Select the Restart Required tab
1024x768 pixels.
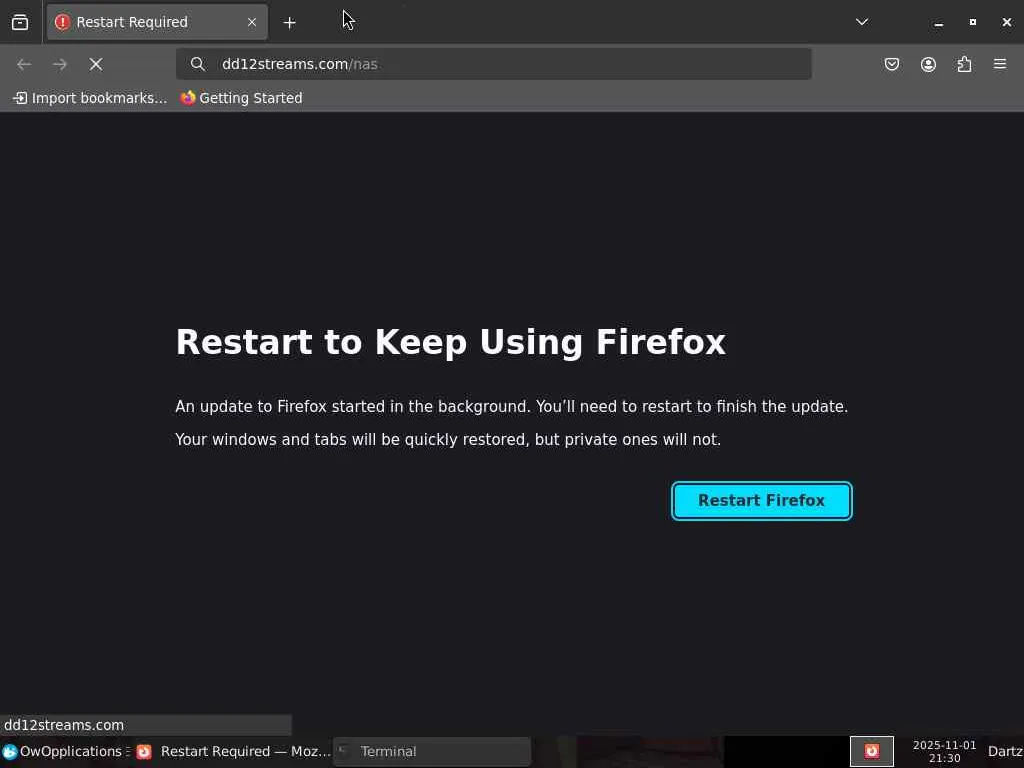coord(157,22)
